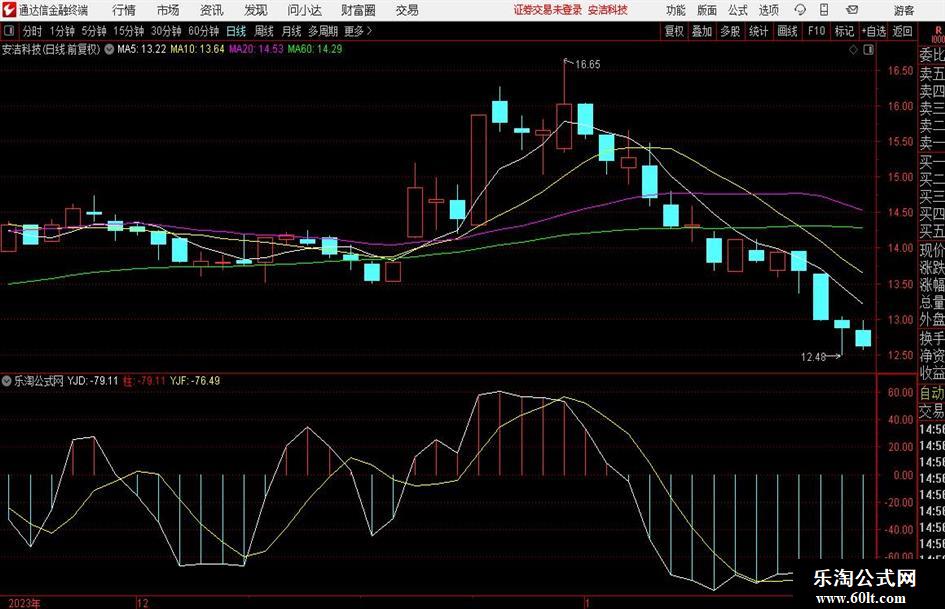Open the 行情 menu

[x=124, y=10]
